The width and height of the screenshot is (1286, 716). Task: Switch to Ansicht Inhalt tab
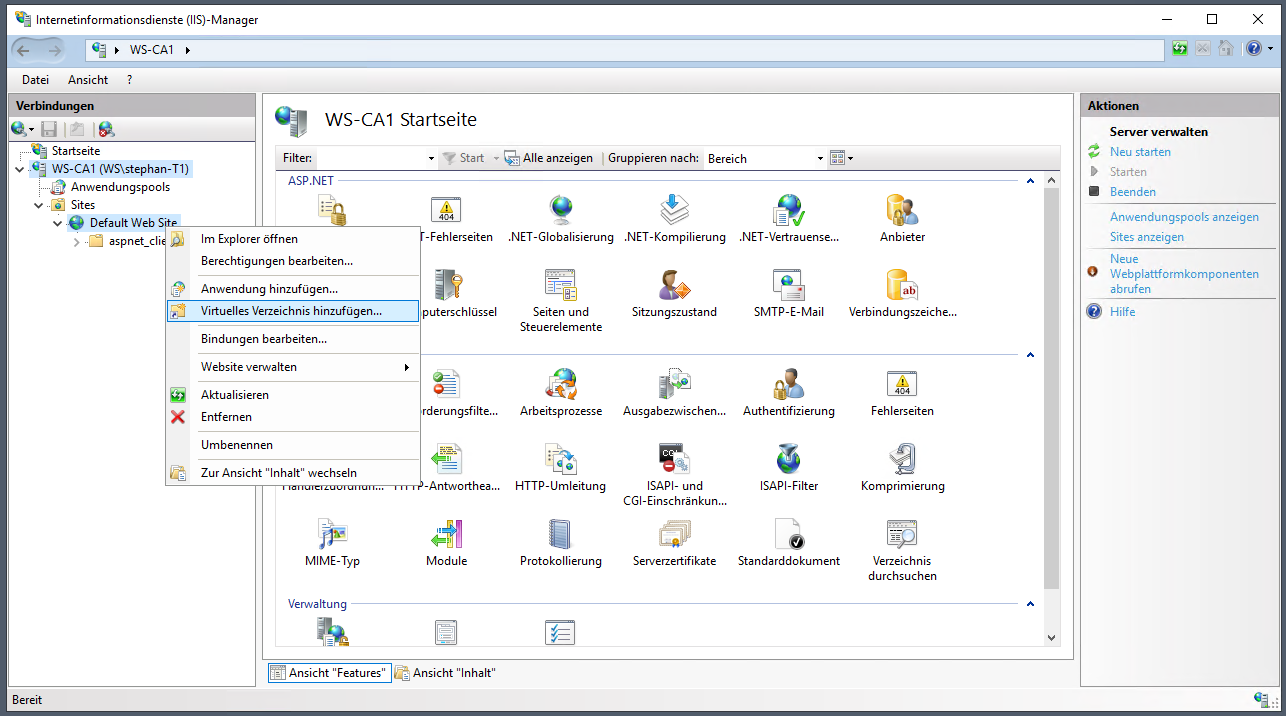pos(446,673)
